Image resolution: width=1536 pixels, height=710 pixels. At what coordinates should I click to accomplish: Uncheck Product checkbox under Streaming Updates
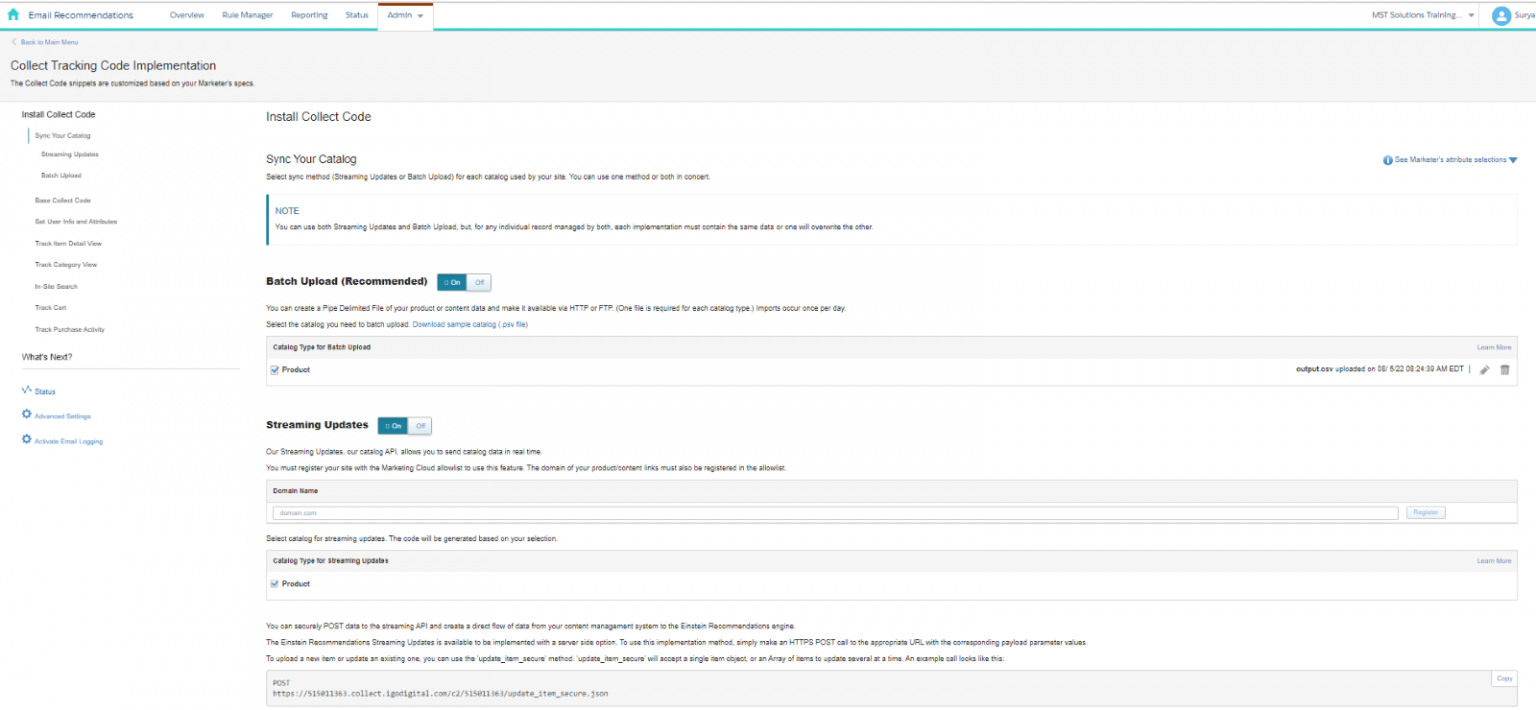point(275,584)
